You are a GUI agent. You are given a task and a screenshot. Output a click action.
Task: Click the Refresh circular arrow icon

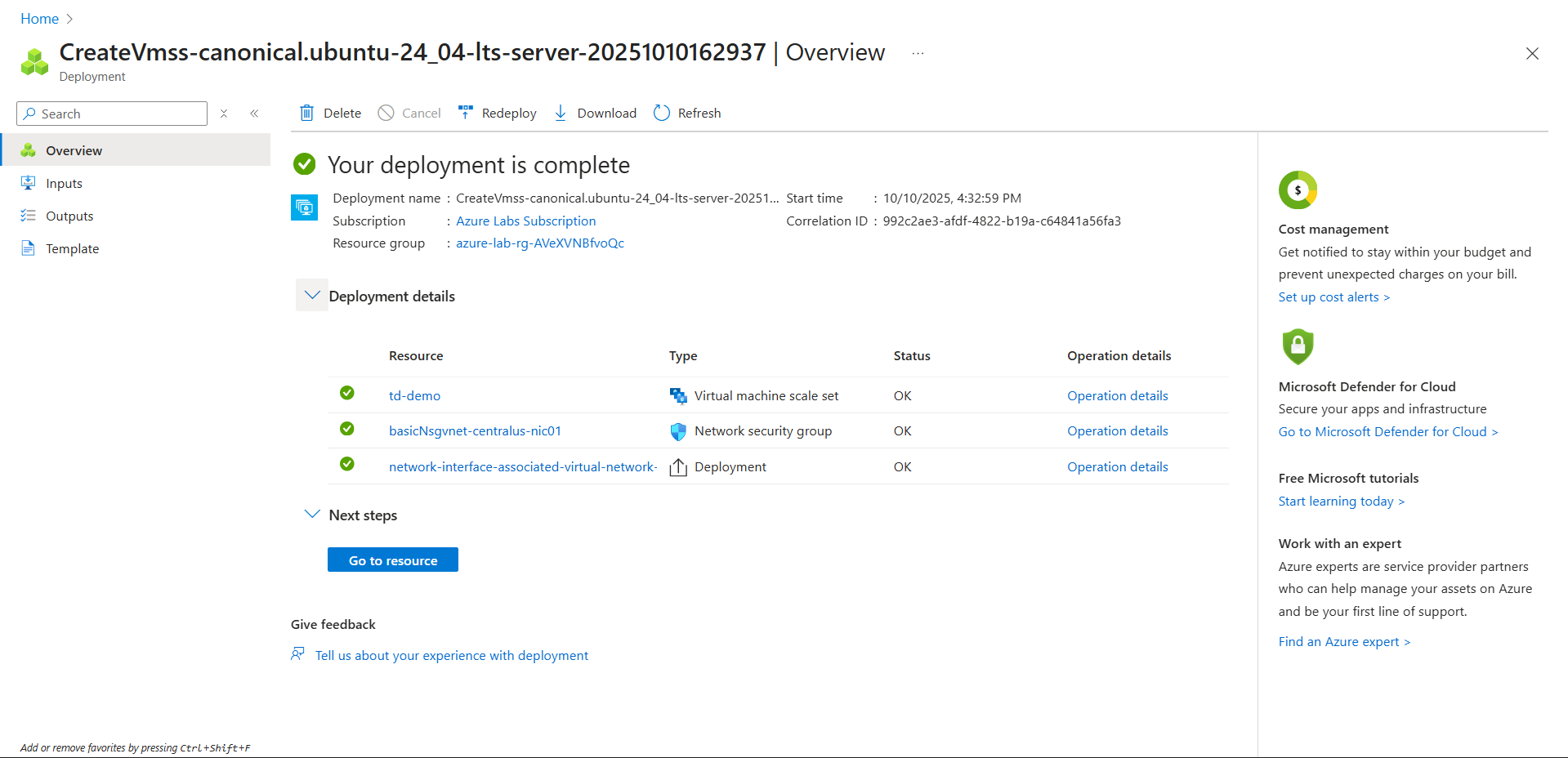tap(662, 113)
